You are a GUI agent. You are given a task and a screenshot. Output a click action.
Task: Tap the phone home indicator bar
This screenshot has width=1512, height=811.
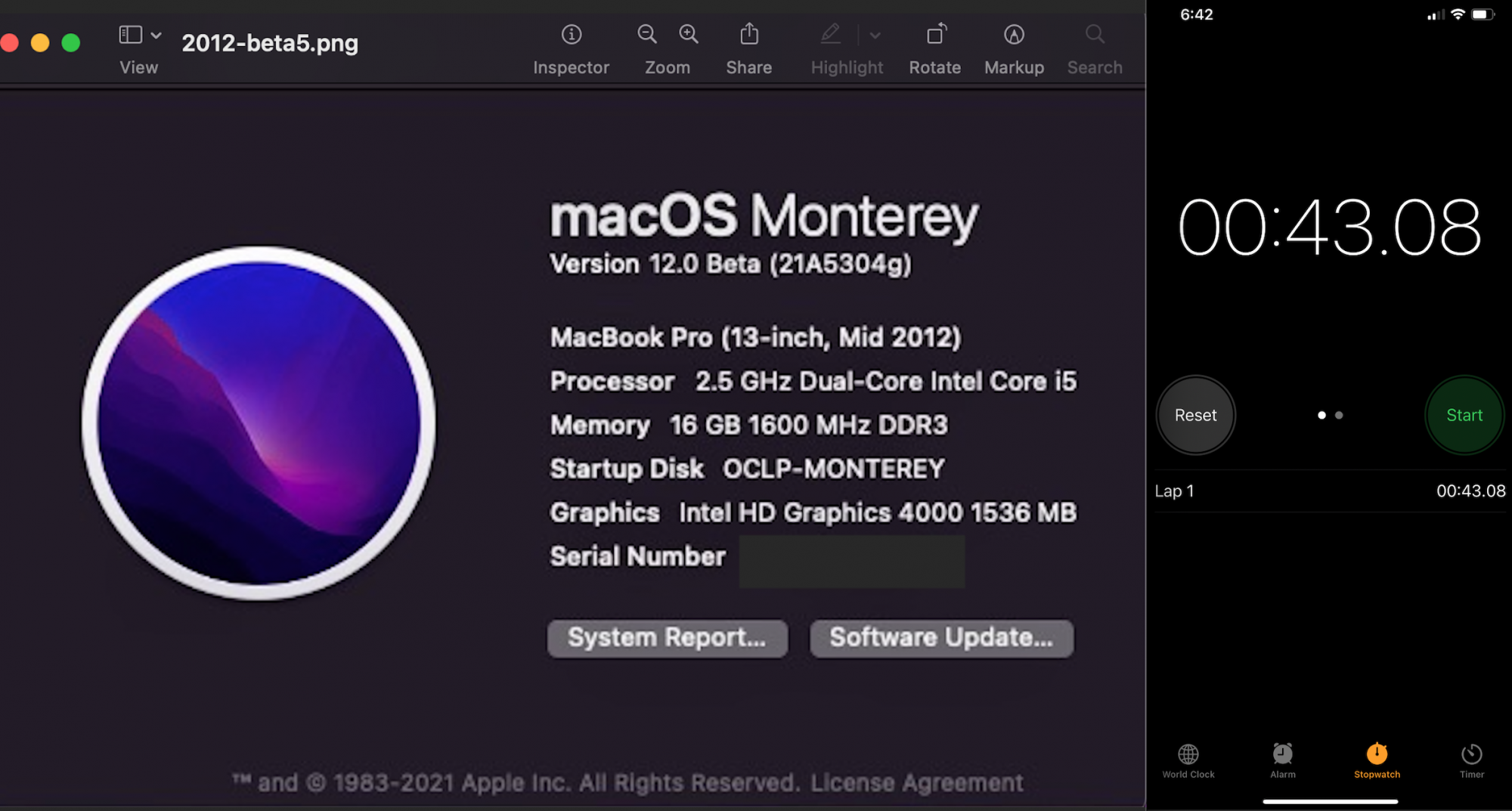pyautogui.click(x=1330, y=801)
